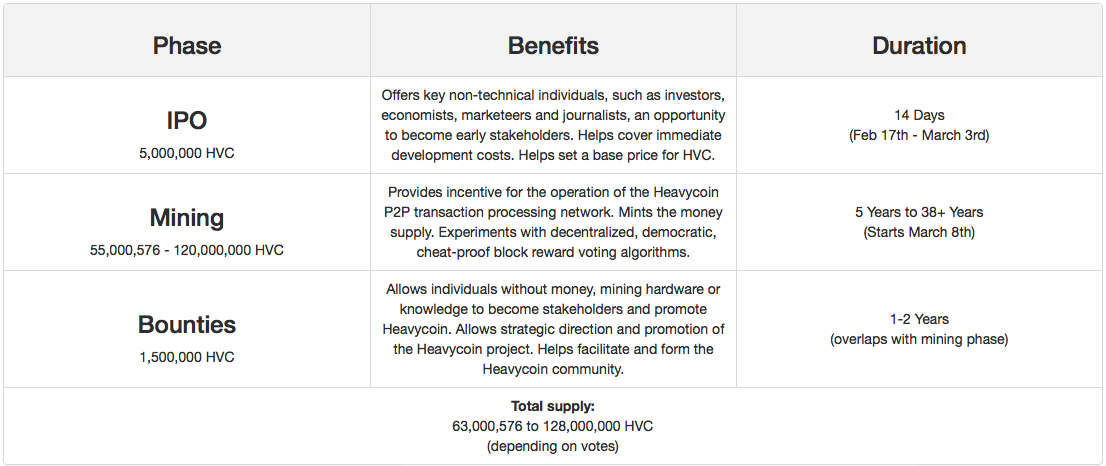Viewport: 1106px width, 466px height.
Task: Click the Total supply label
Action: click(553, 407)
